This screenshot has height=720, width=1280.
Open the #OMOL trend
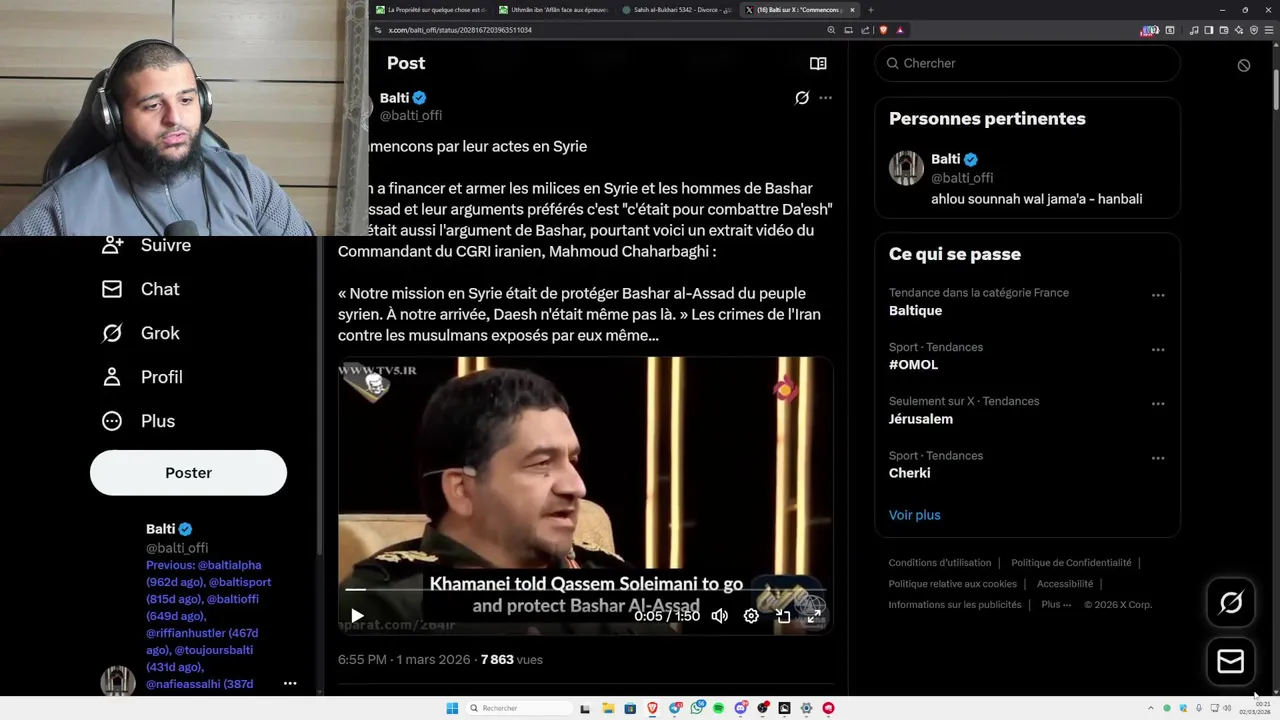tap(913, 365)
